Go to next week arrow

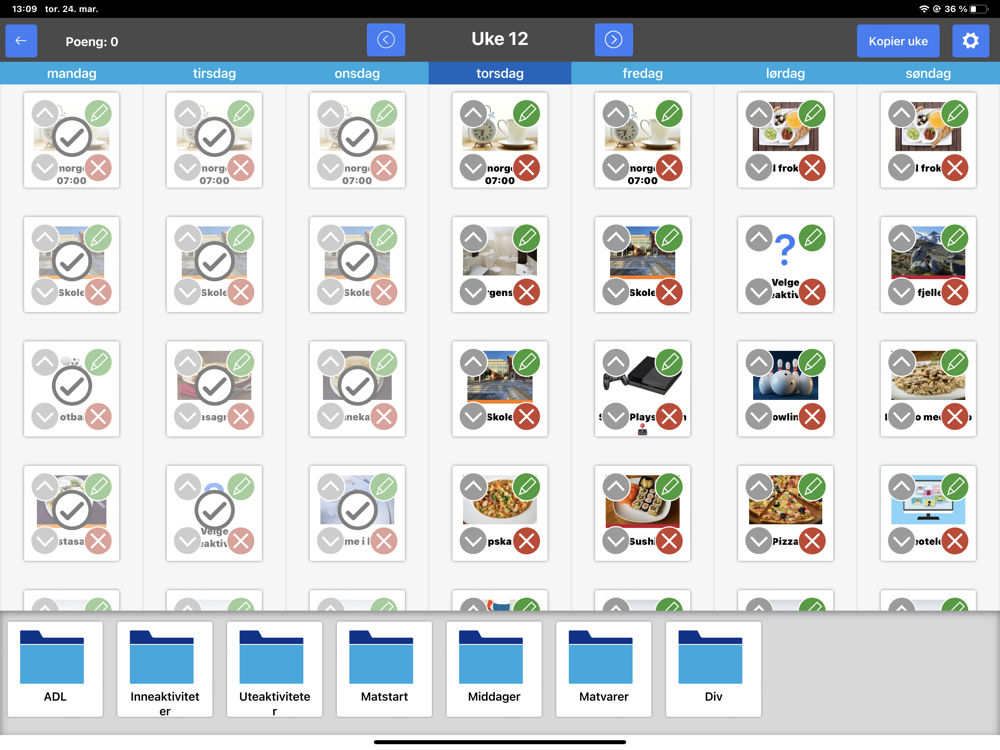click(x=614, y=40)
